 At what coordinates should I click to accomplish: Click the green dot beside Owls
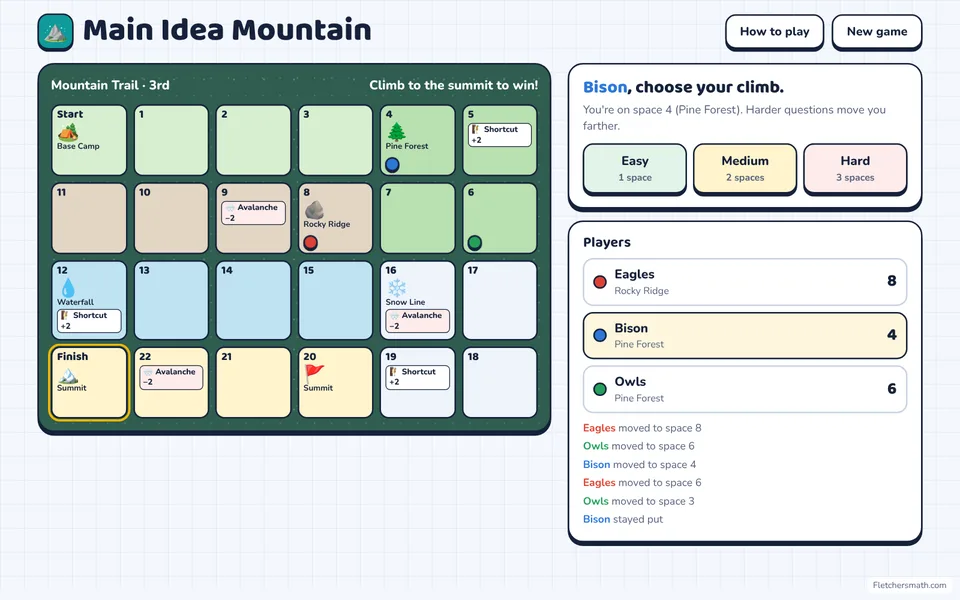tap(600, 389)
